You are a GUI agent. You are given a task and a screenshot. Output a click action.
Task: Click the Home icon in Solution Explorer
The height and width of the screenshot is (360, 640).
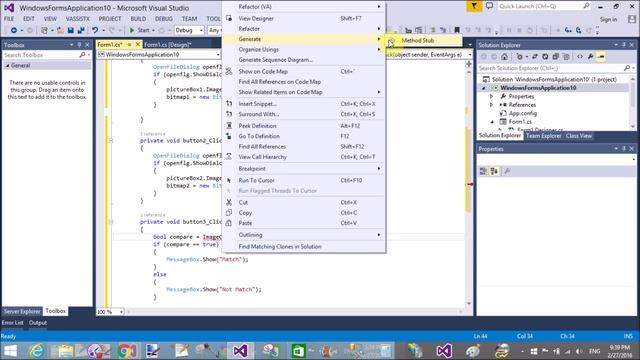coord(504,57)
